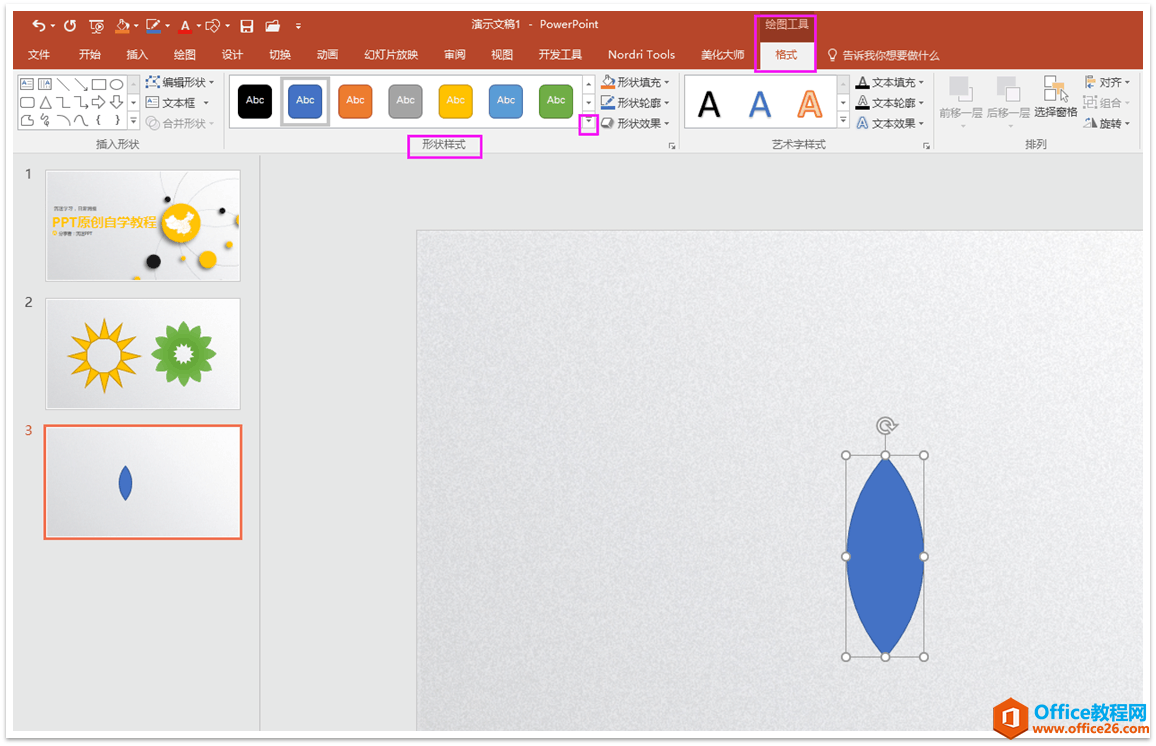Screen dimensions: 1156x746
Task: Start slideshow from beginning icon
Action: tap(97, 27)
